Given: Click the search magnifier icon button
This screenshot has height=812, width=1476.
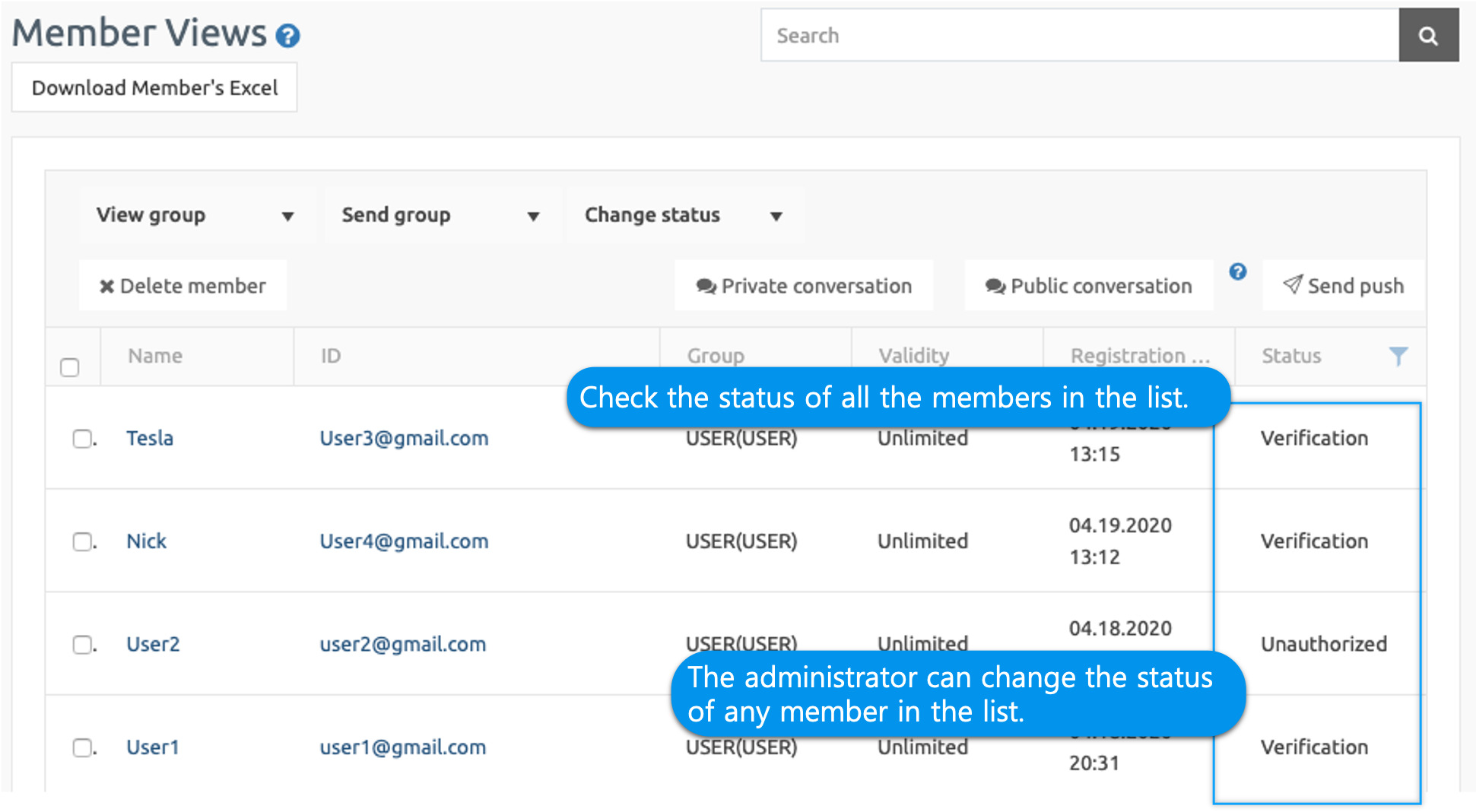Looking at the screenshot, I should [1428, 36].
